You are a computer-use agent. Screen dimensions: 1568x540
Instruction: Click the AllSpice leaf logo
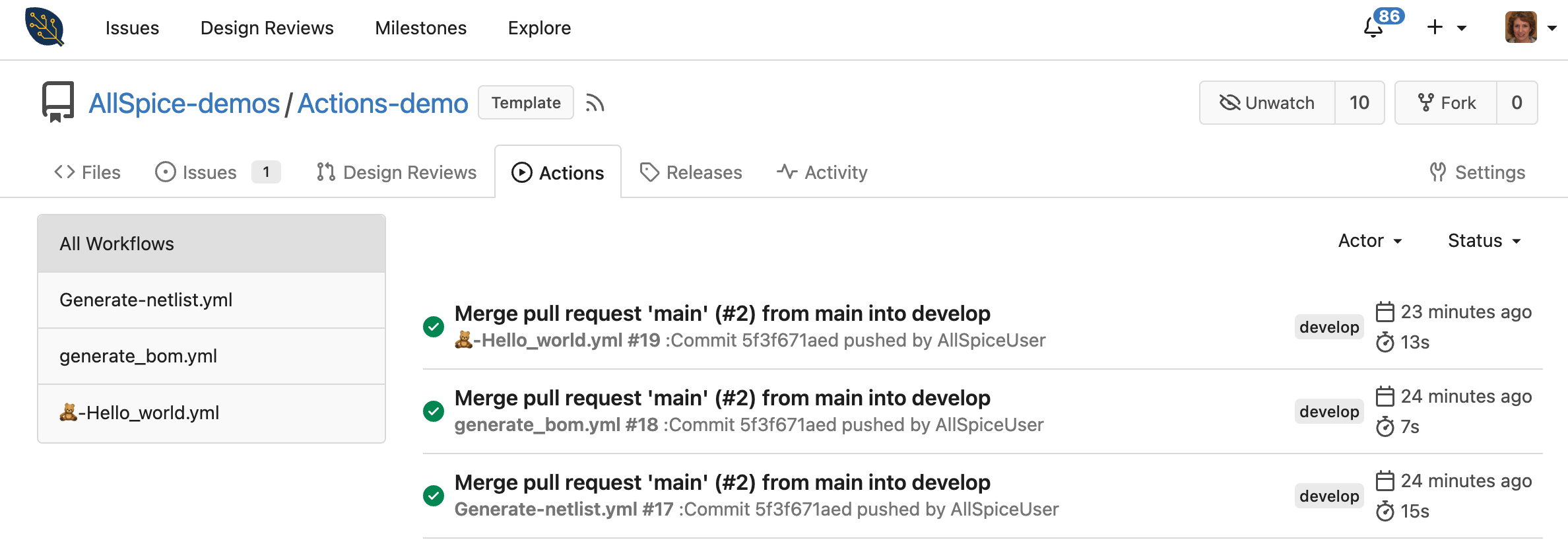pyautogui.click(x=45, y=27)
